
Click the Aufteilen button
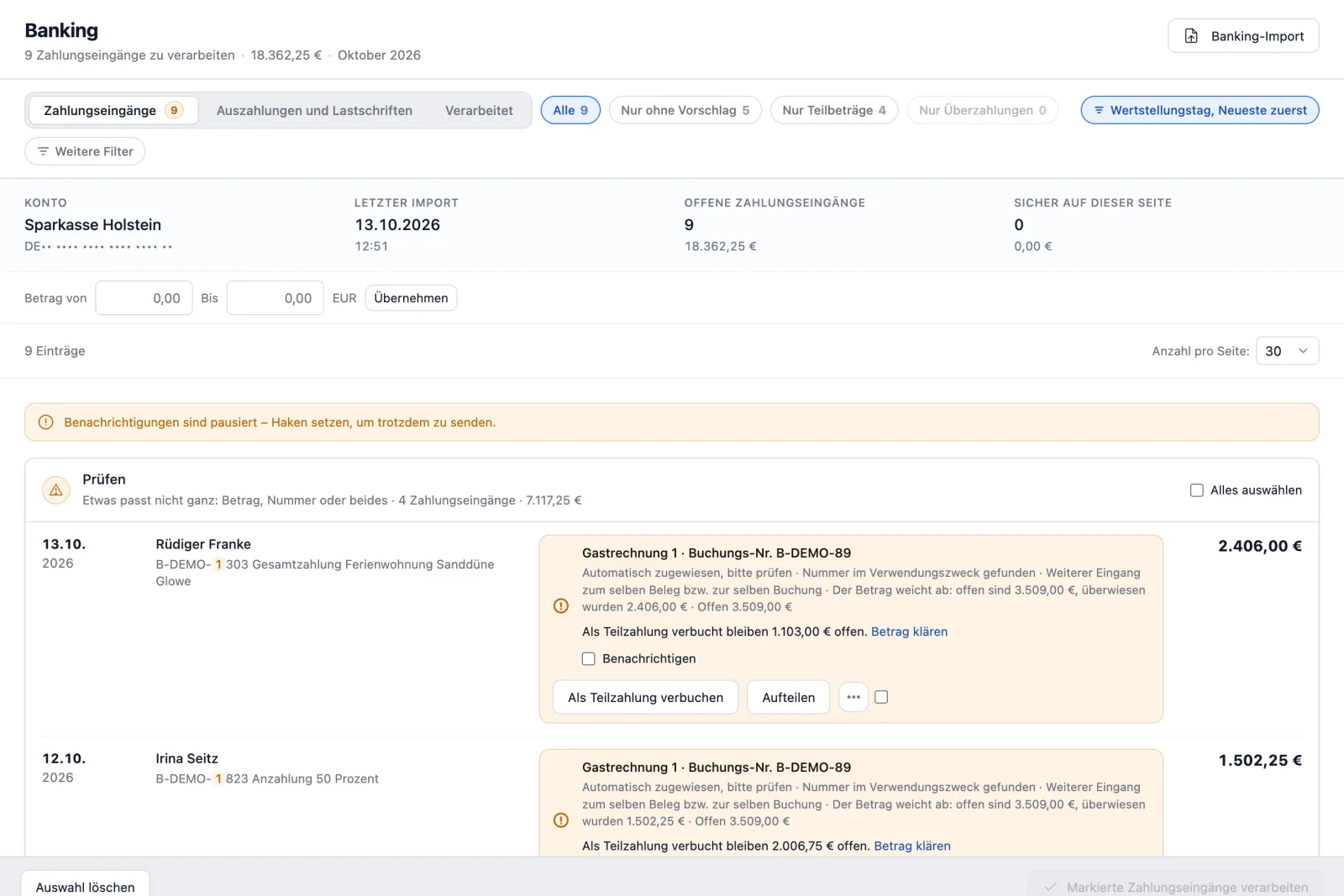tap(788, 697)
